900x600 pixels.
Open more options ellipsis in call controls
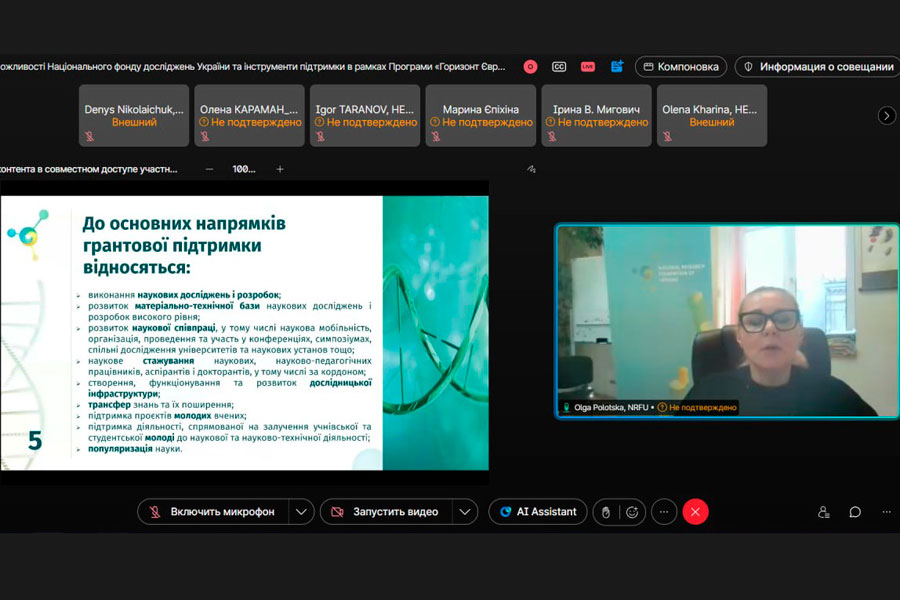[664, 512]
